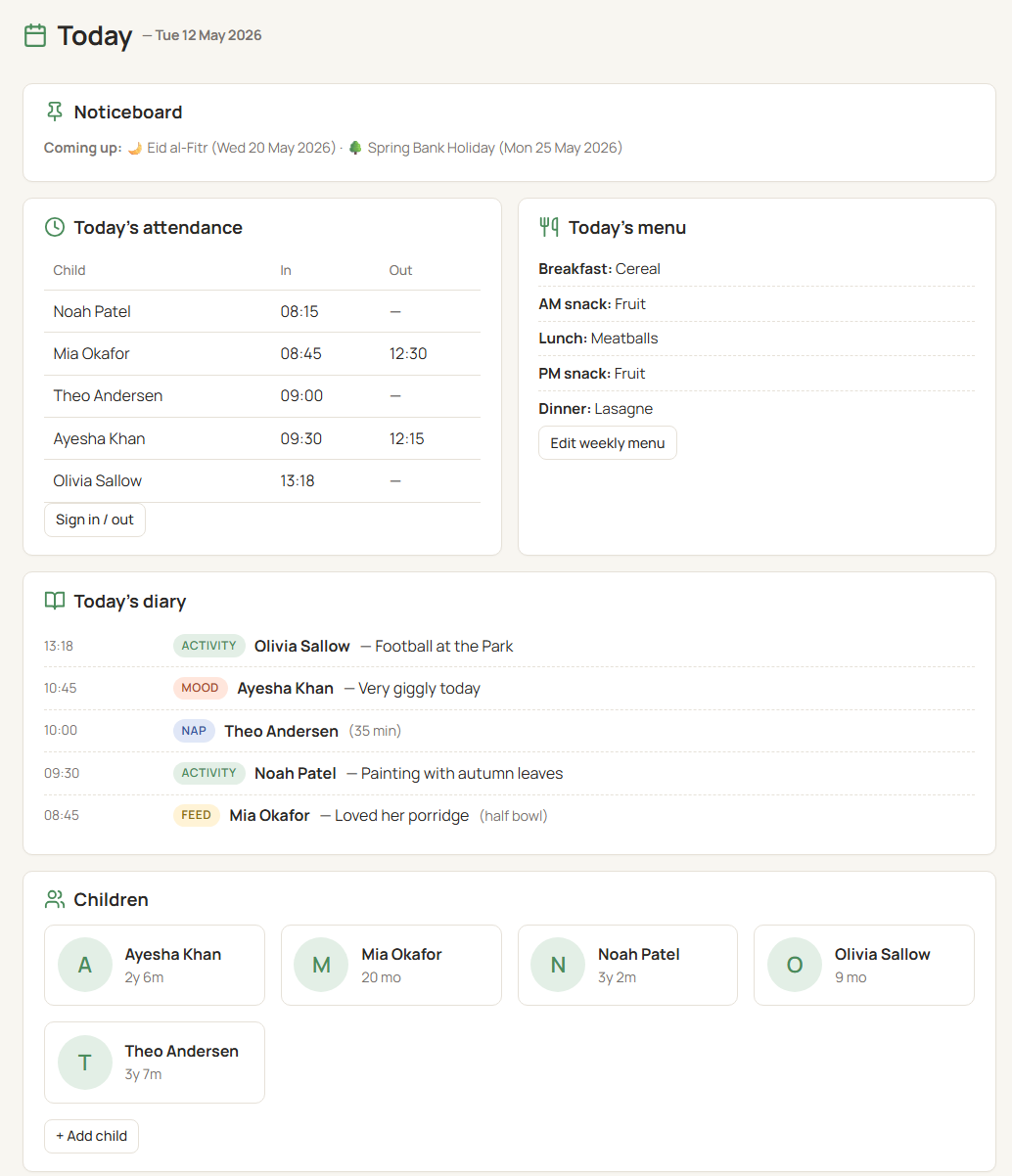Click the Child column header
Viewport: 1012px width, 1176px height.
pos(69,270)
